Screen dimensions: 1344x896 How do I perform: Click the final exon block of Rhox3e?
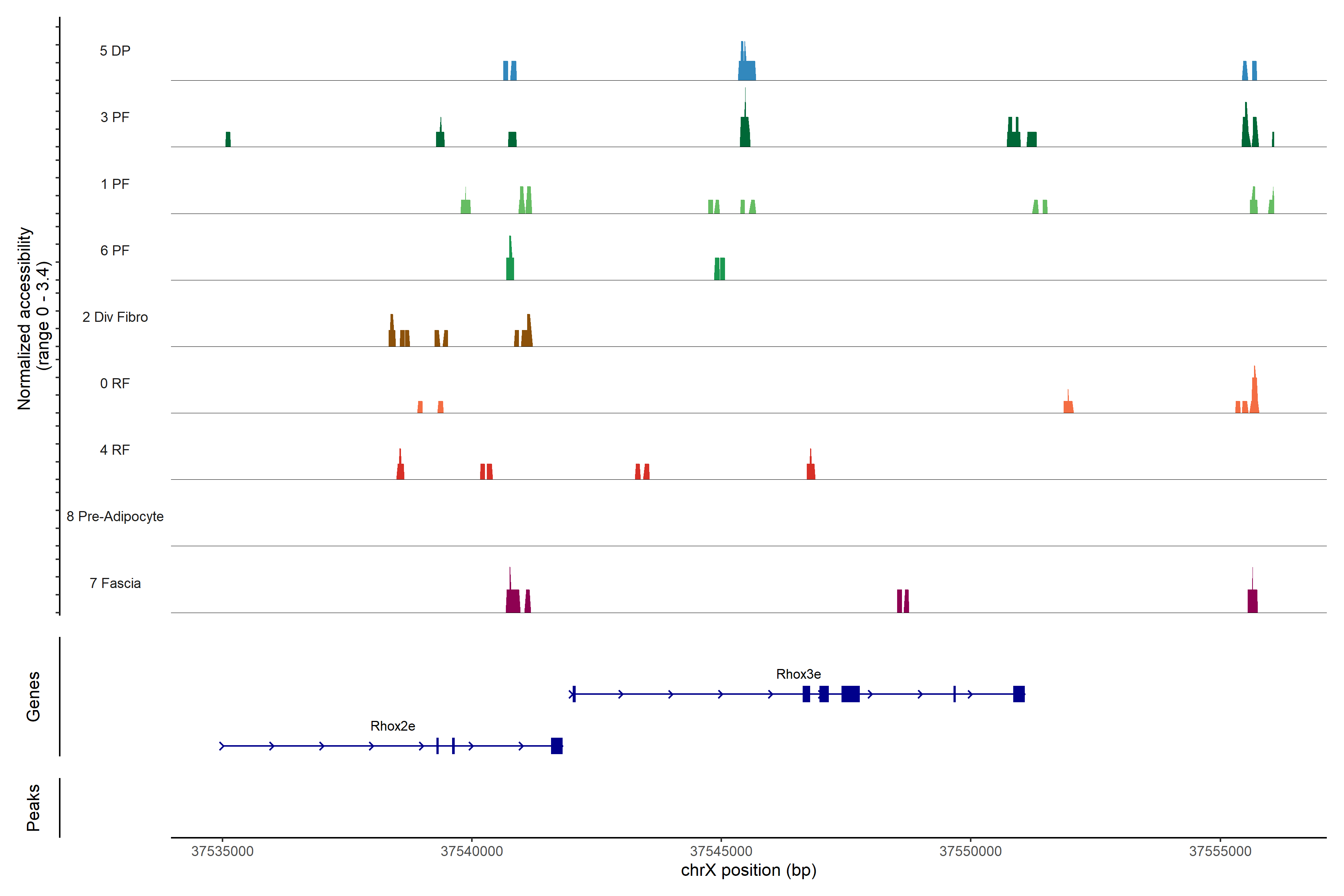pyautogui.click(x=1019, y=694)
